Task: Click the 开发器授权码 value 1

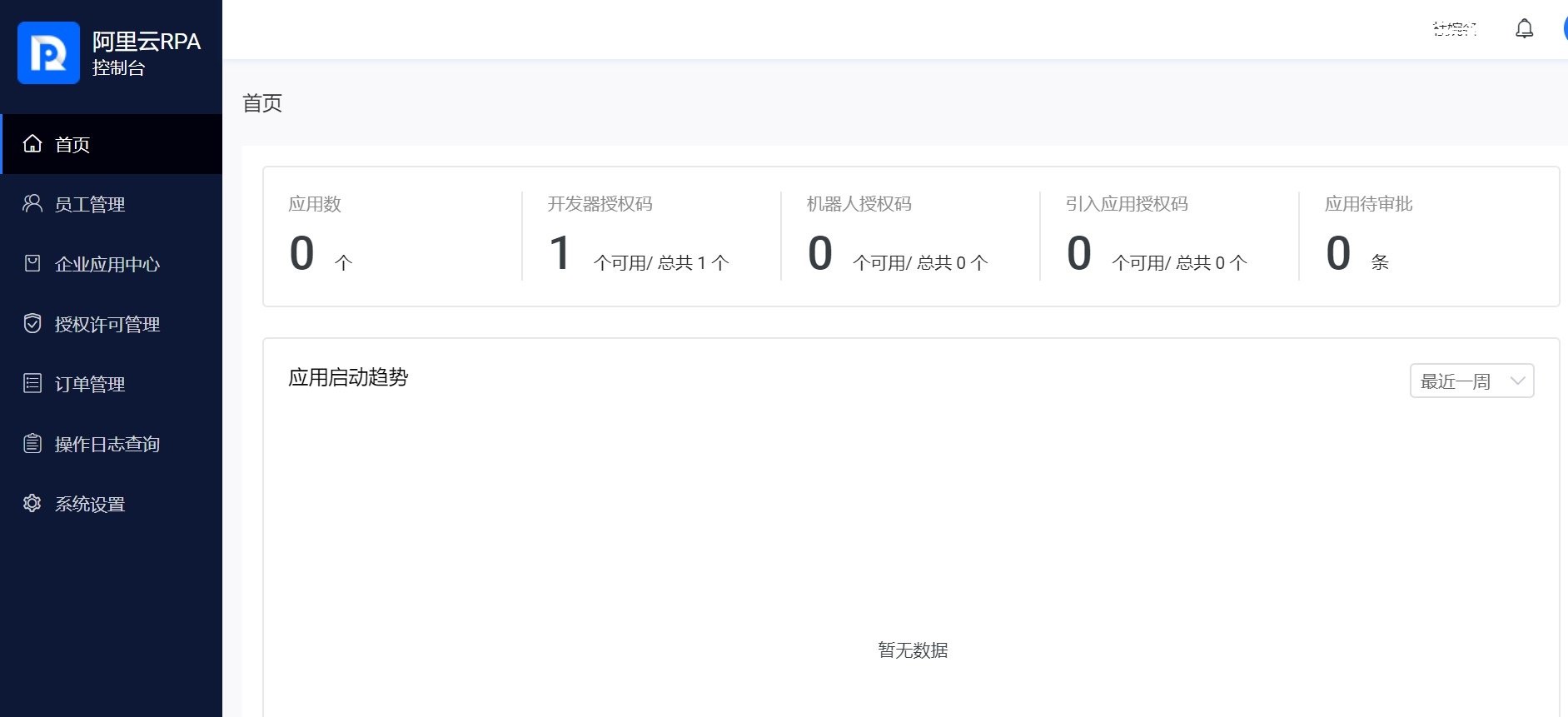Action: [560, 253]
